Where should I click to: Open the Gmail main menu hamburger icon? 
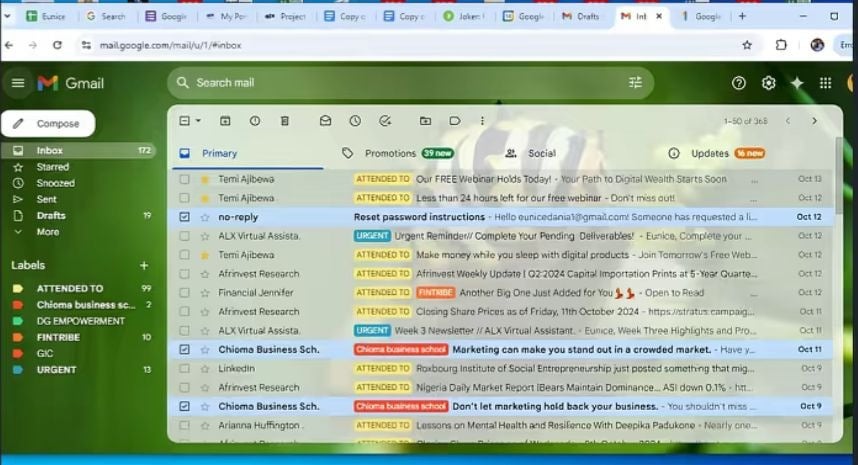[18, 83]
